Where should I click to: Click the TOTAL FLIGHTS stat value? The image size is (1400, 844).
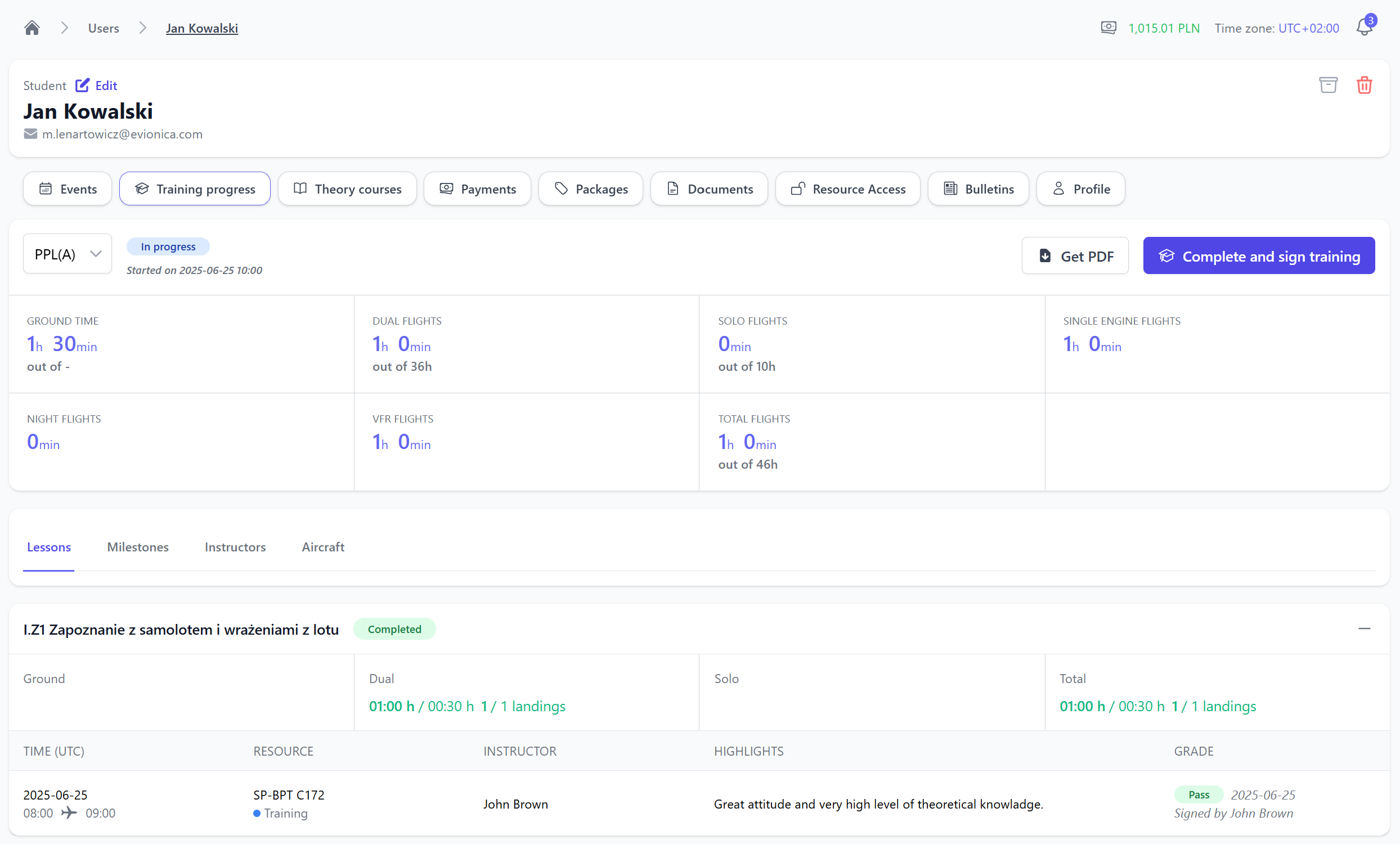click(x=747, y=442)
